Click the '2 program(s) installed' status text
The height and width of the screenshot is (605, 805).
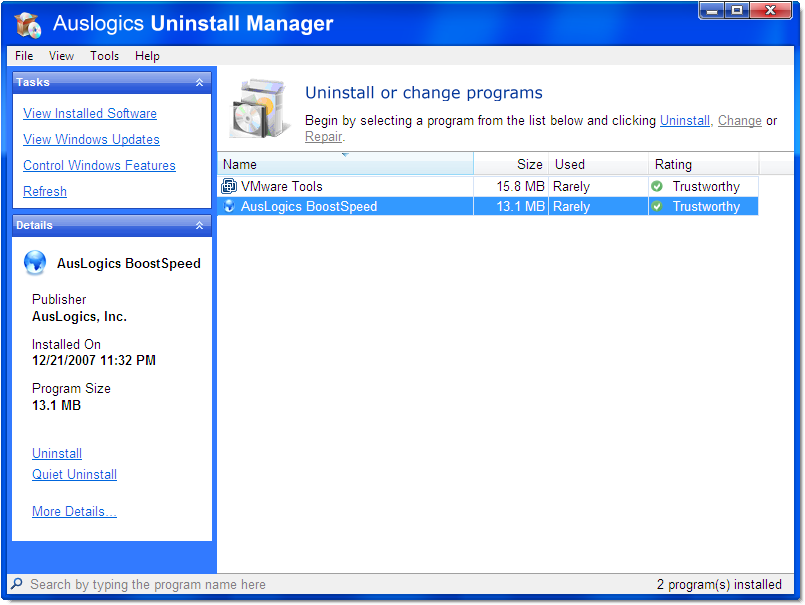pyautogui.click(x=719, y=584)
